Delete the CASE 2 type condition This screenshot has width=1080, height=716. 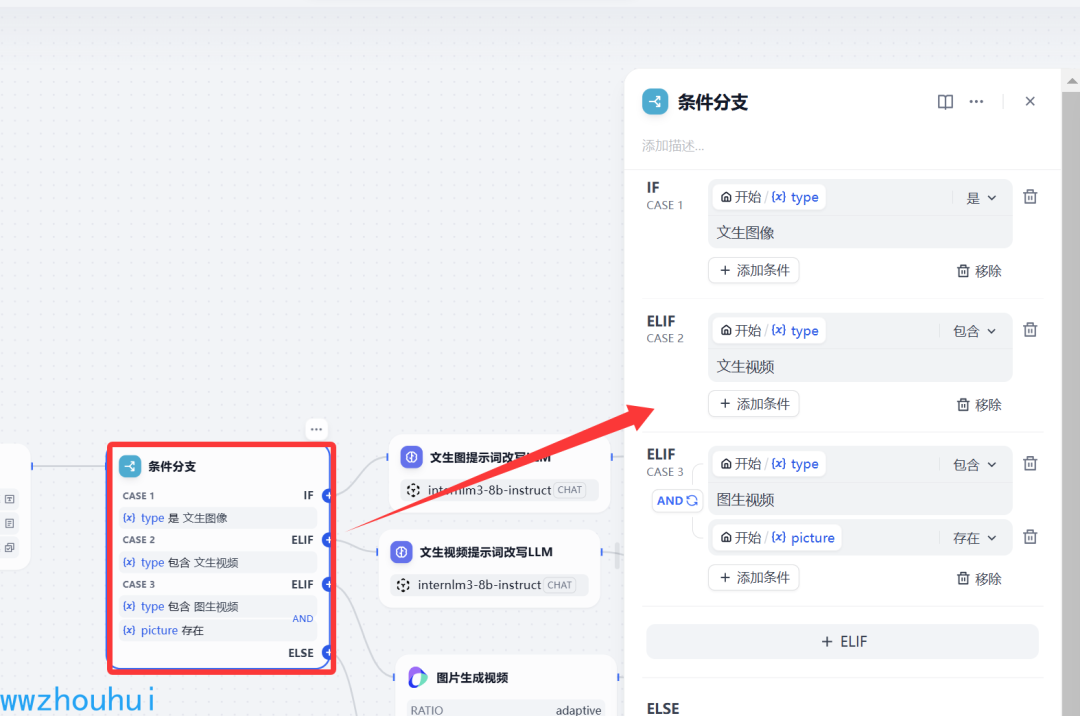(1030, 330)
